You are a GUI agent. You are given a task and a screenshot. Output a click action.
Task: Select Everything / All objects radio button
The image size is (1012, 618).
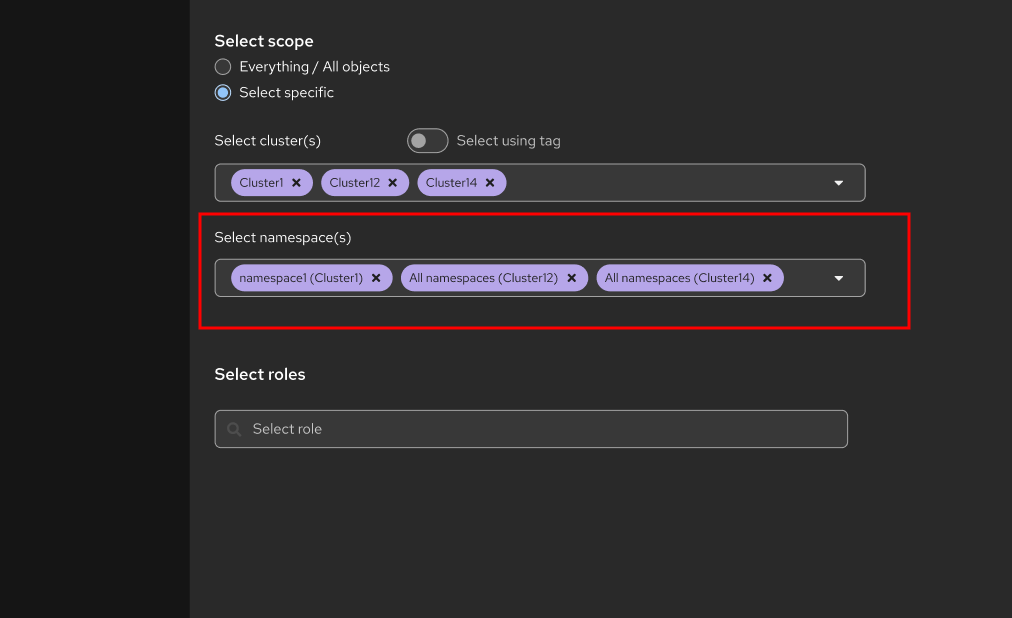223,67
